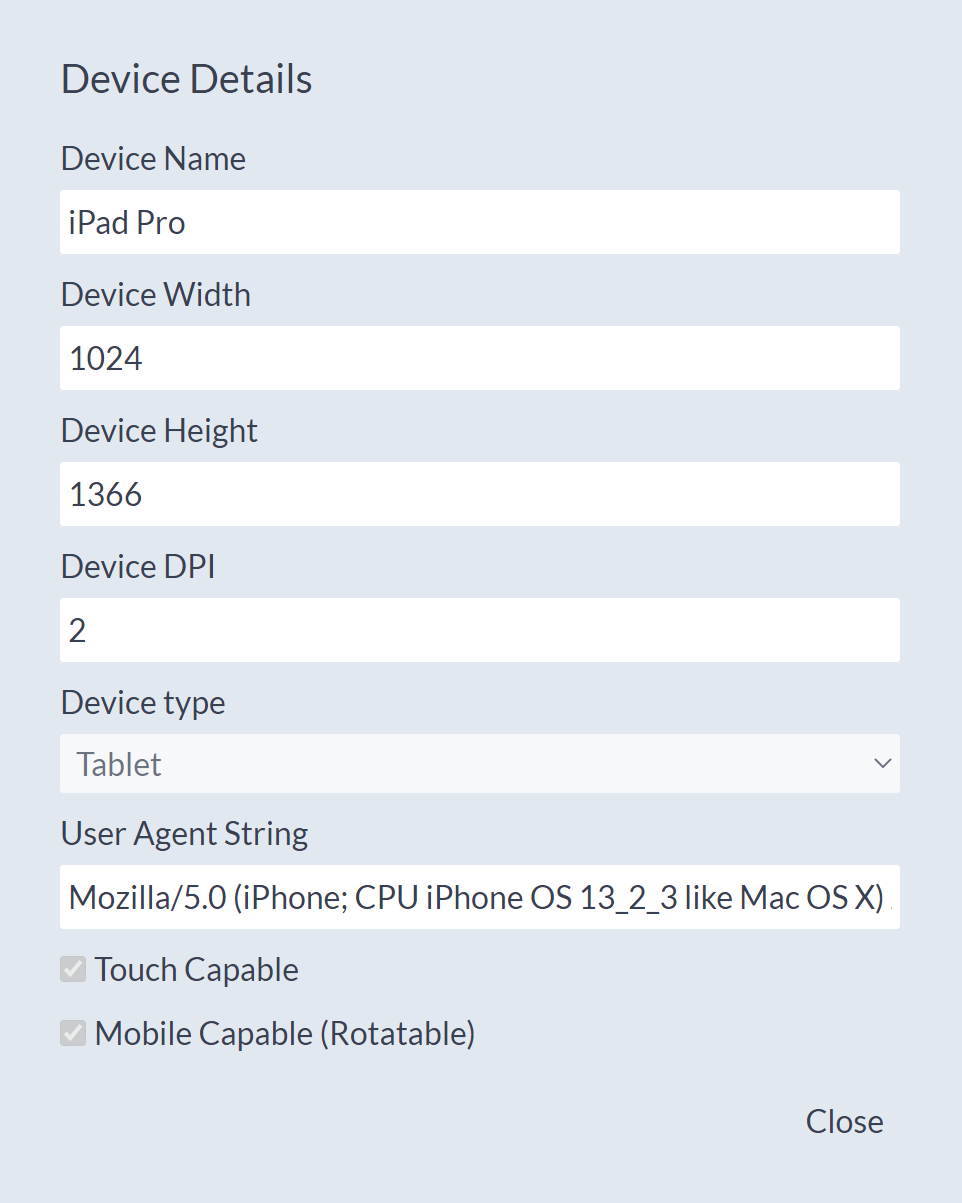Screen dimensions: 962x1203
Task: Click the User Agent String text field
Action: point(480,897)
